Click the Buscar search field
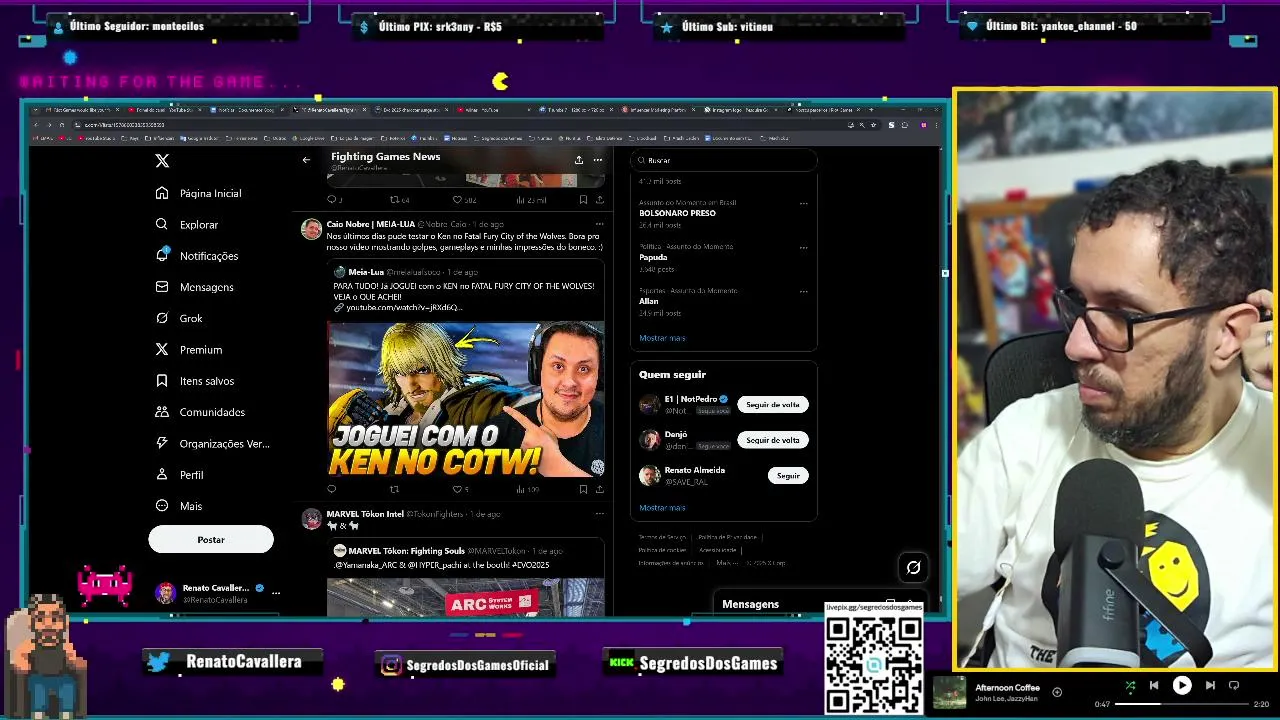1280x720 pixels. tap(724, 160)
